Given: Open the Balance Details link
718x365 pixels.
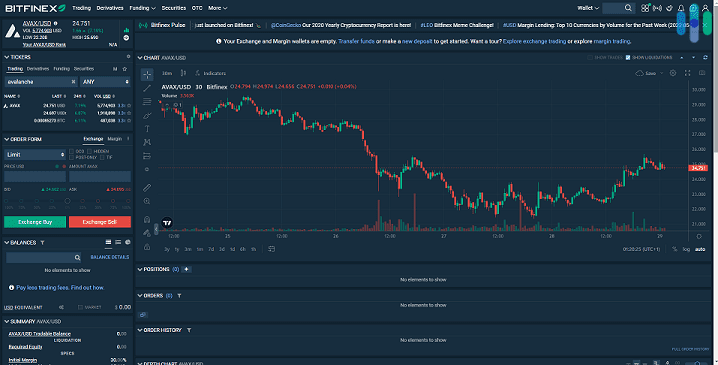Looking at the screenshot, I should (x=110, y=257).
